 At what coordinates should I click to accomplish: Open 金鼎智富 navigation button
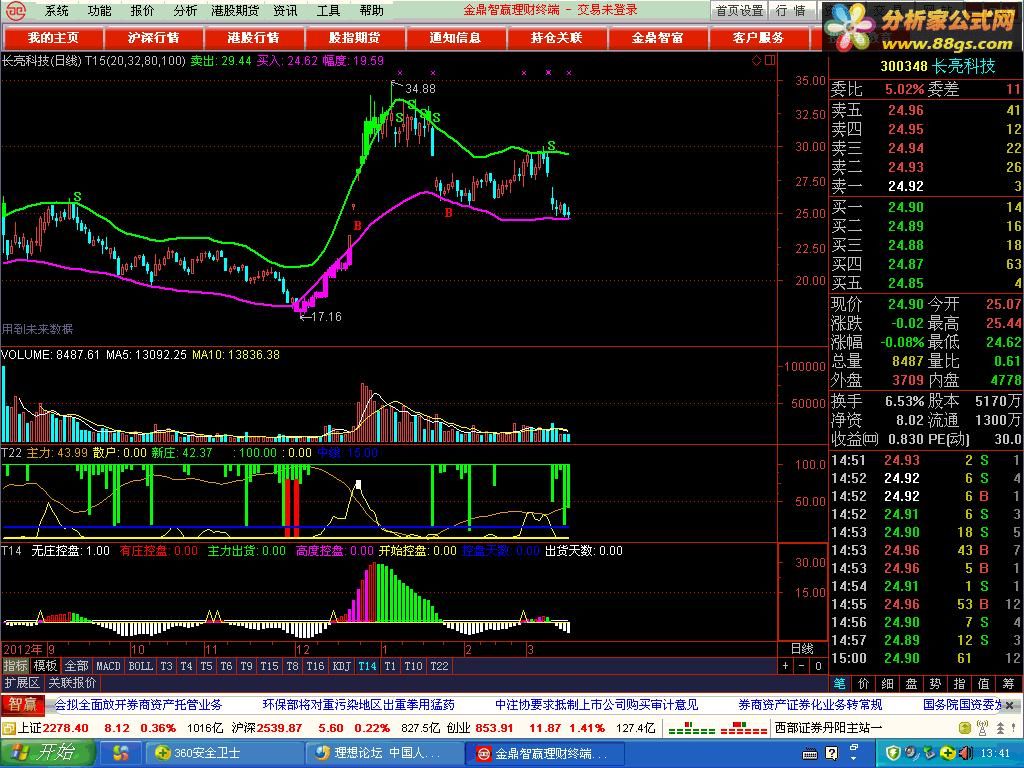coord(657,38)
